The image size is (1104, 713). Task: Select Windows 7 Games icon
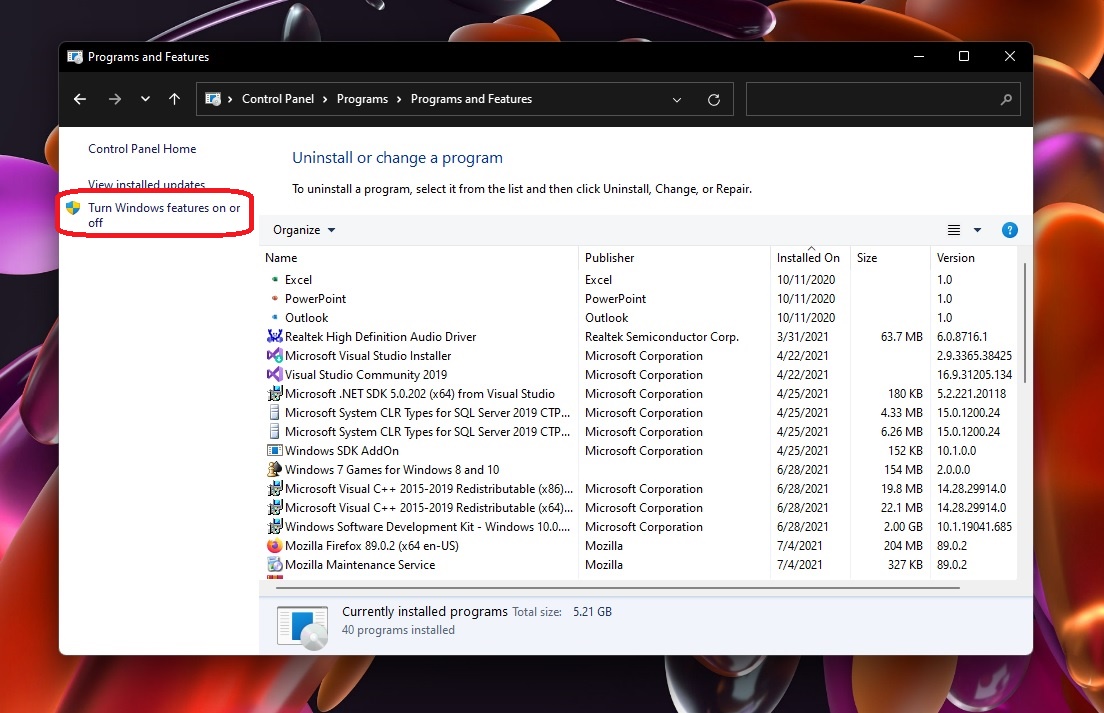(275, 469)
